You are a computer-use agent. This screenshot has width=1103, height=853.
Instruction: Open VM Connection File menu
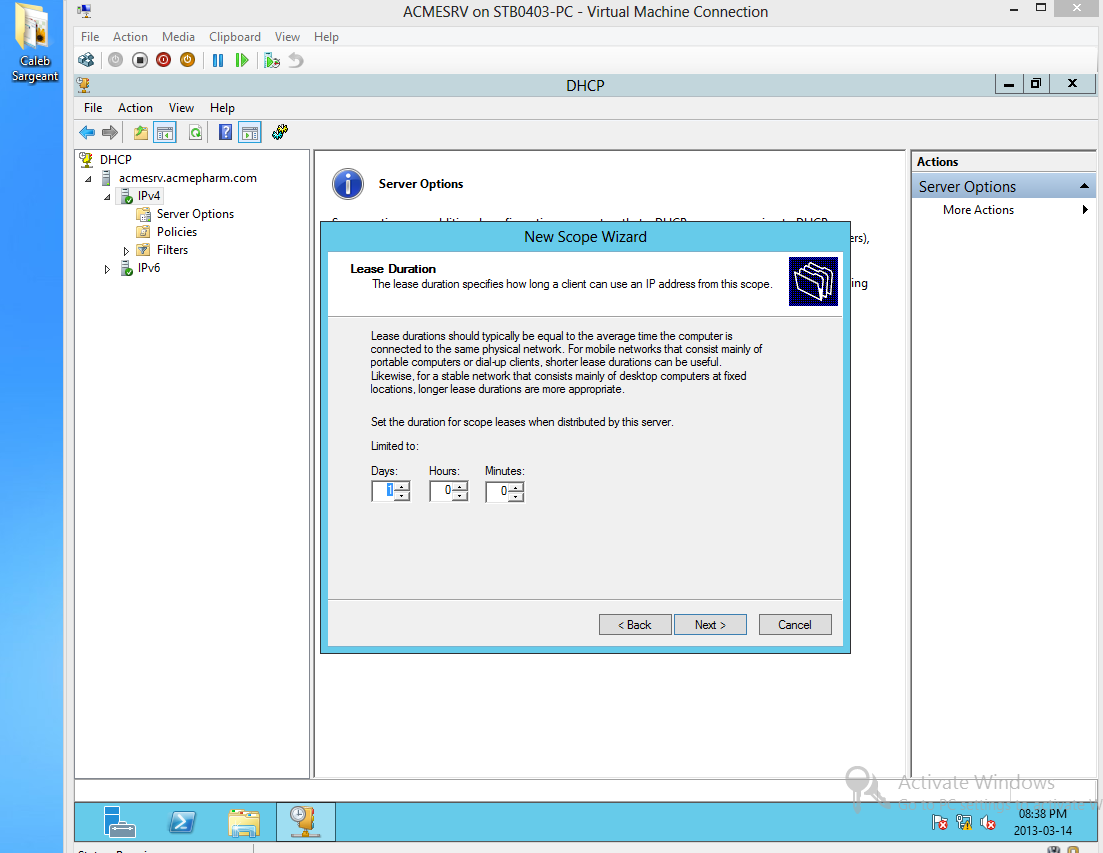(90, 37)
